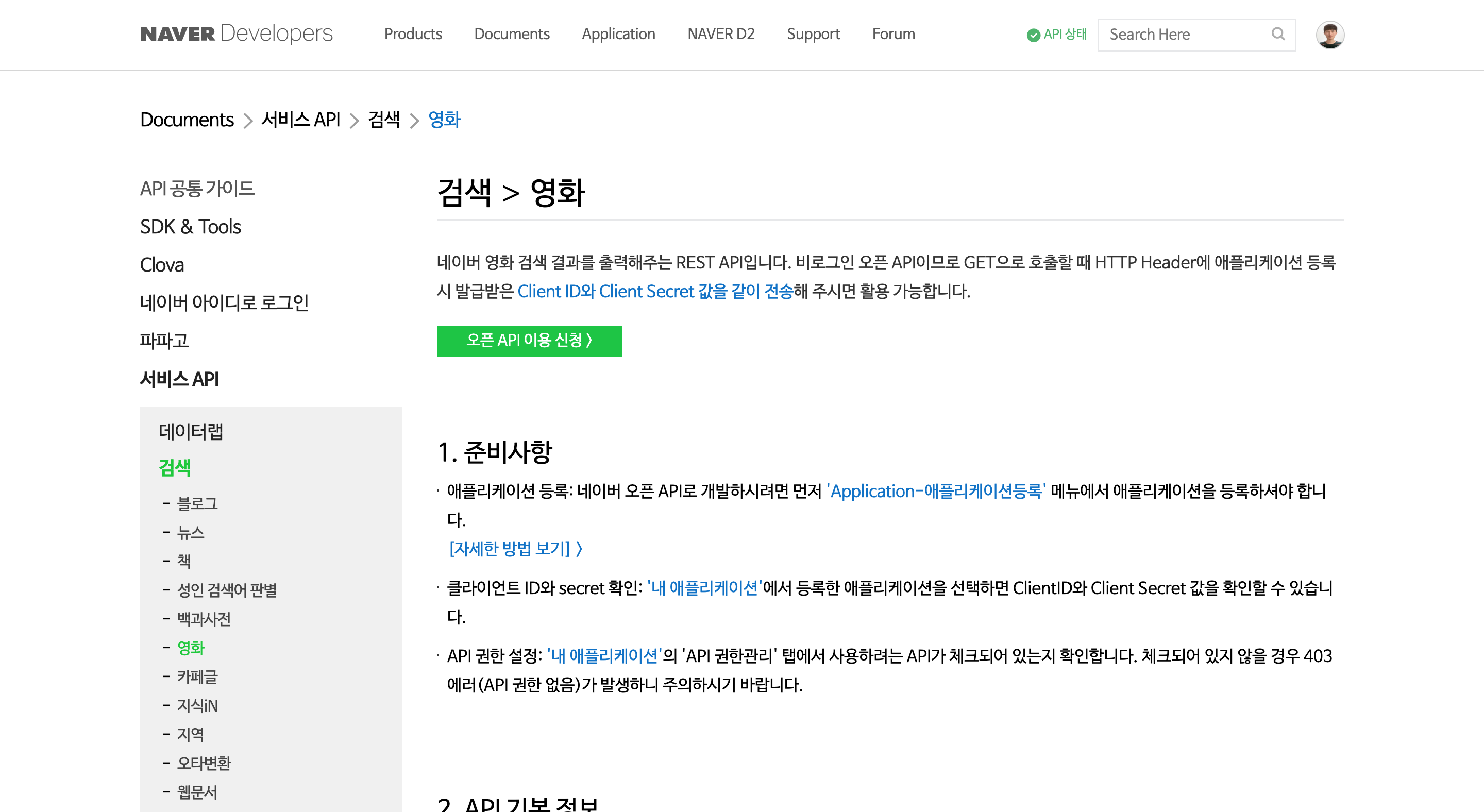Select 블로그 in the search submenu

click(197, 503)
